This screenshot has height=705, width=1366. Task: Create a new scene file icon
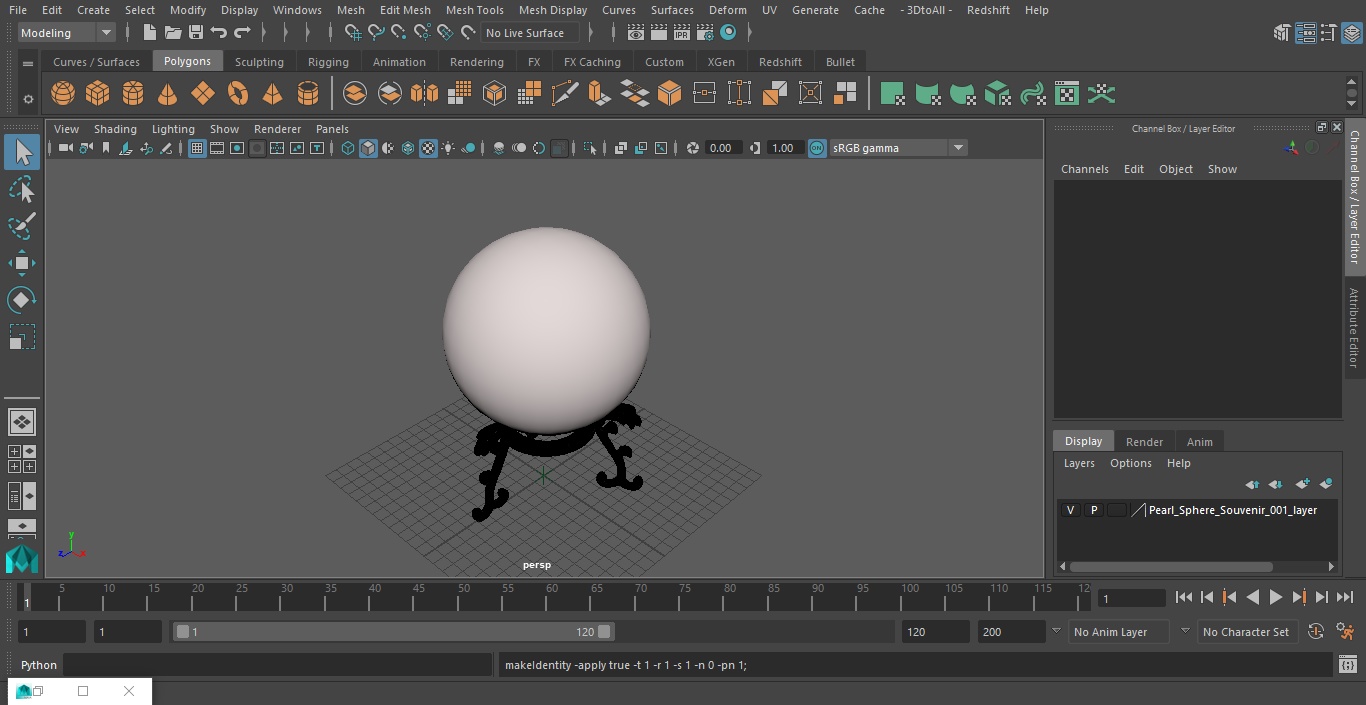click(x=149, y=33)
